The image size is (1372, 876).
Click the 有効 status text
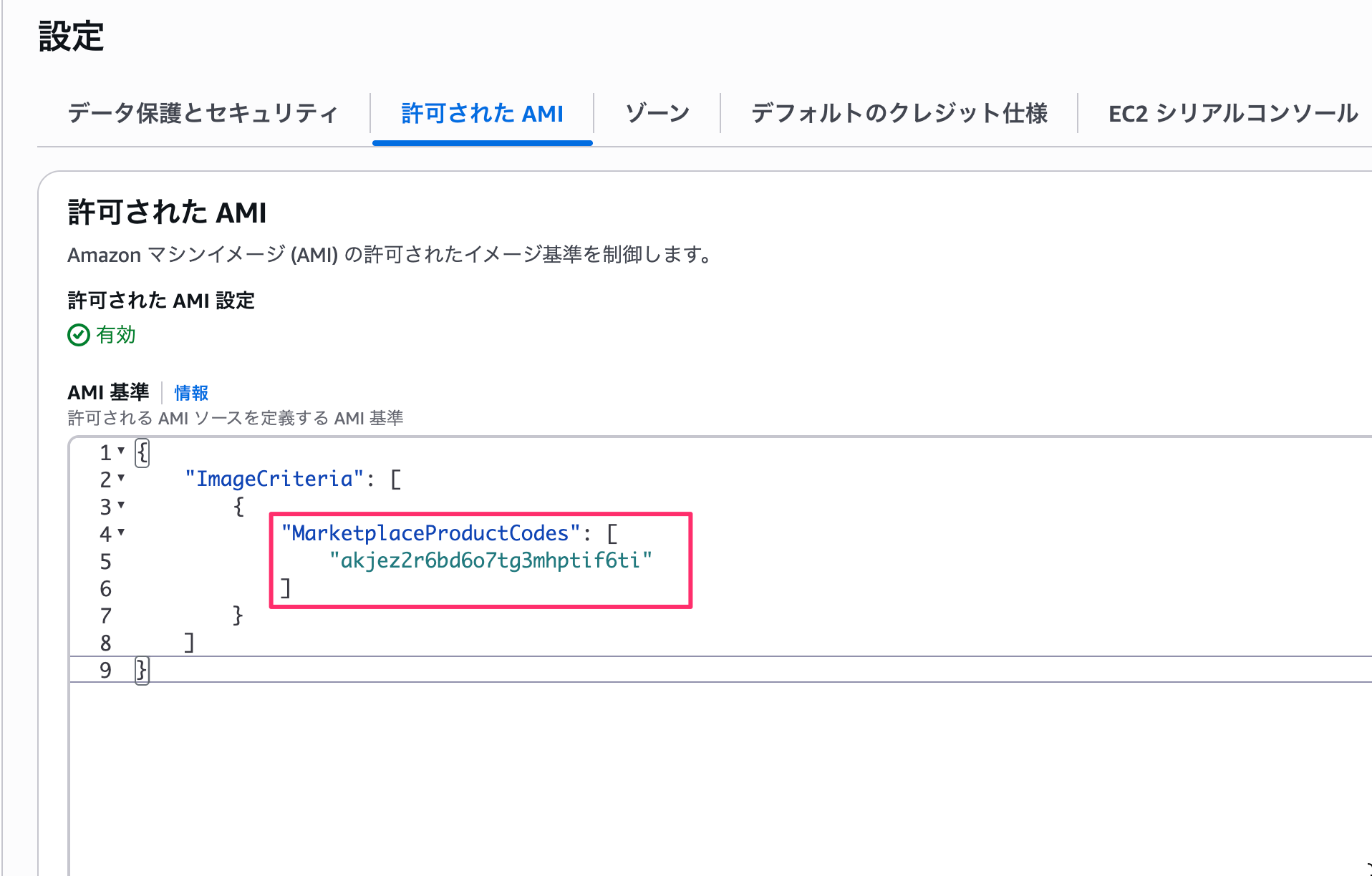pyautogui.click(x=116, y=335)
